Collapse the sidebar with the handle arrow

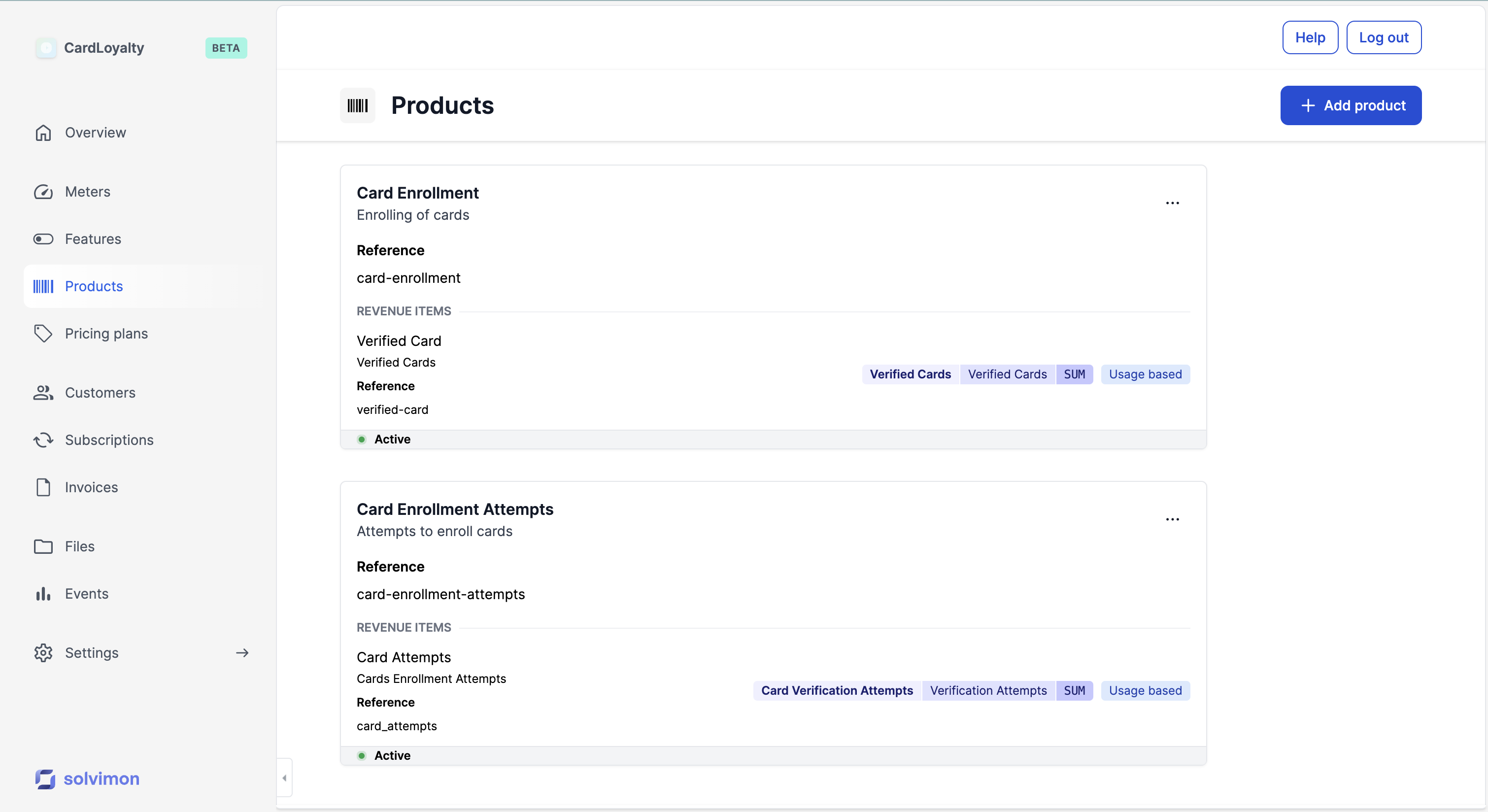click(x=284, y=778)
